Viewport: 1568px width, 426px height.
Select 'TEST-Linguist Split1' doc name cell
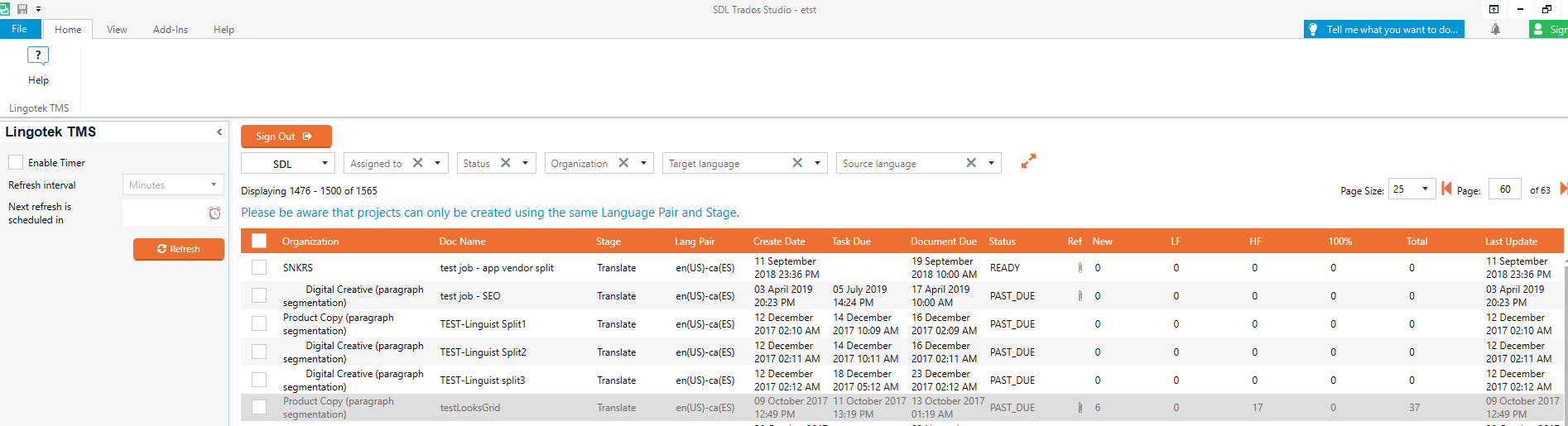click(x=483, y=323)
